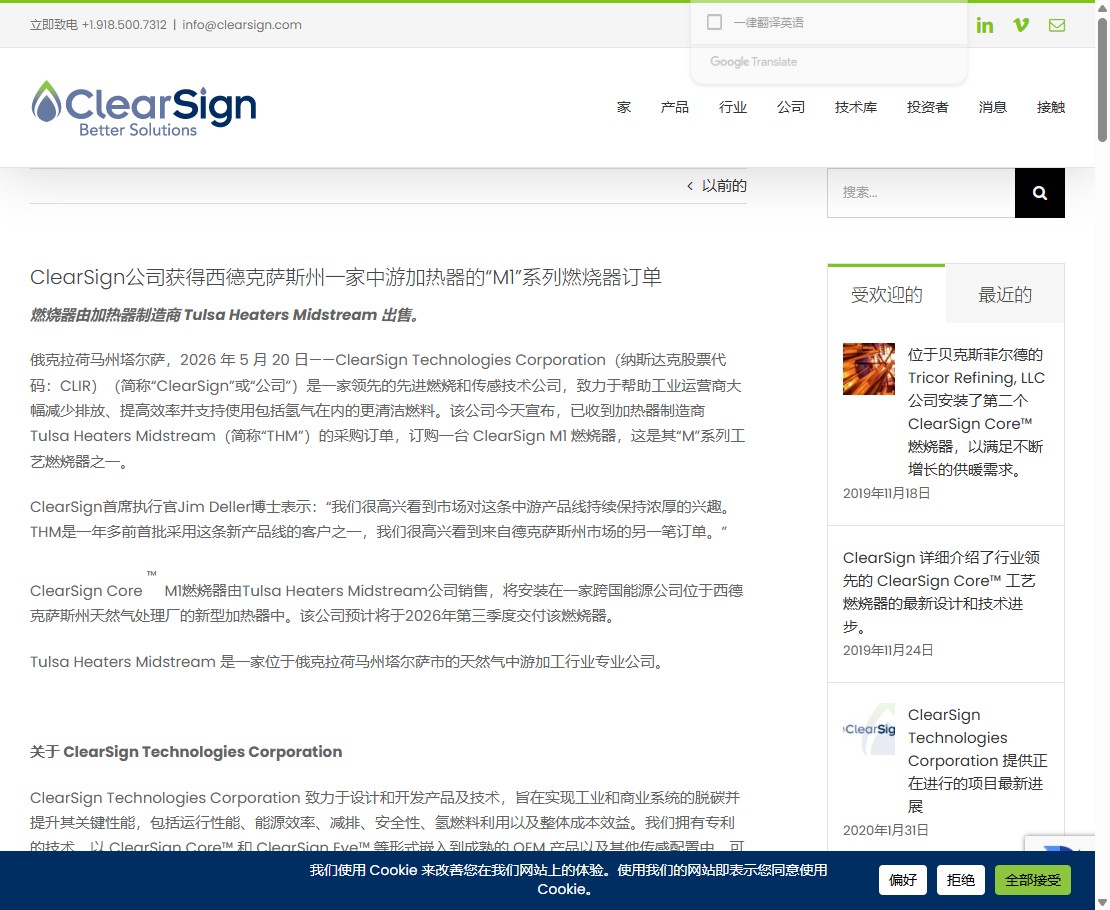
Task: Go to the 以前的 previous article link
Action: pyautogui.click(x=723, y=186)
